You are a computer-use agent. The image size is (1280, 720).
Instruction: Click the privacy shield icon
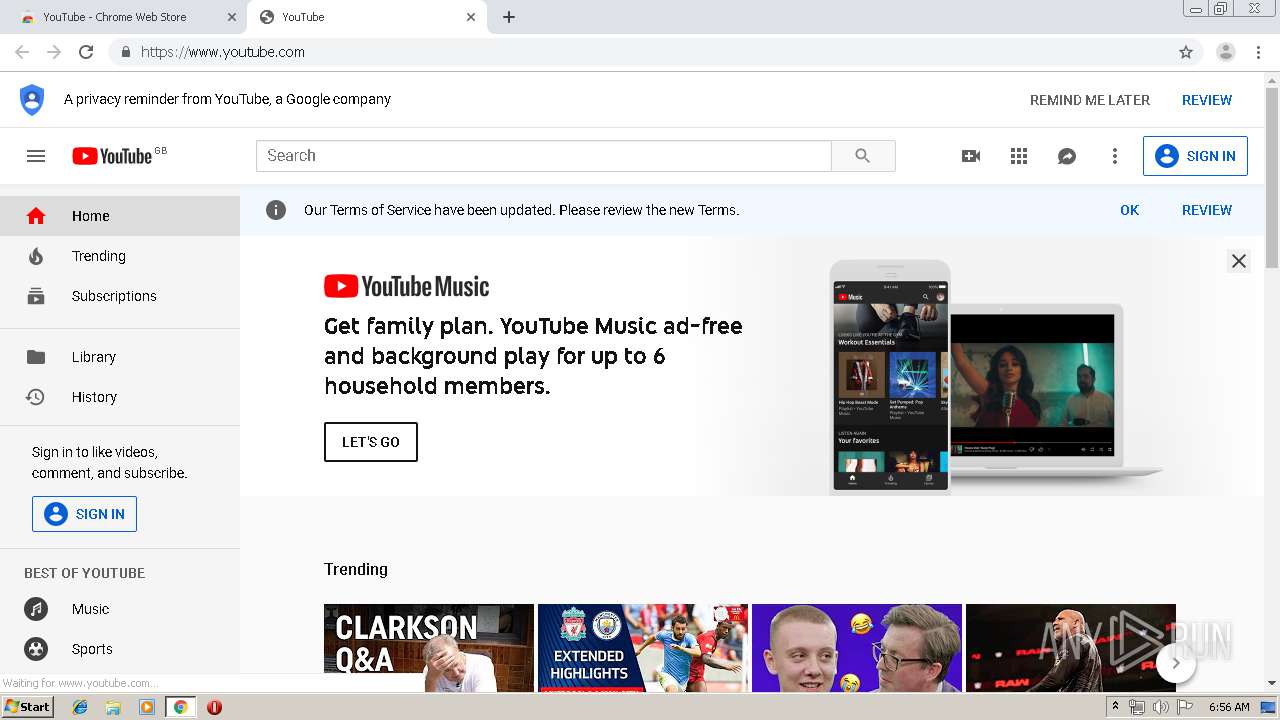tap(32, 100)
